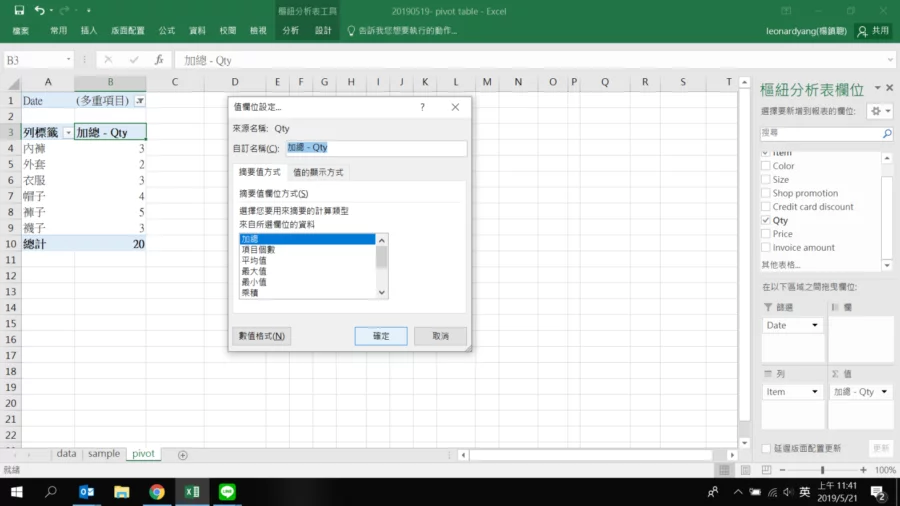Close the pivot table fields pane
Screen dimensions: 900x506
pos(890,88)
